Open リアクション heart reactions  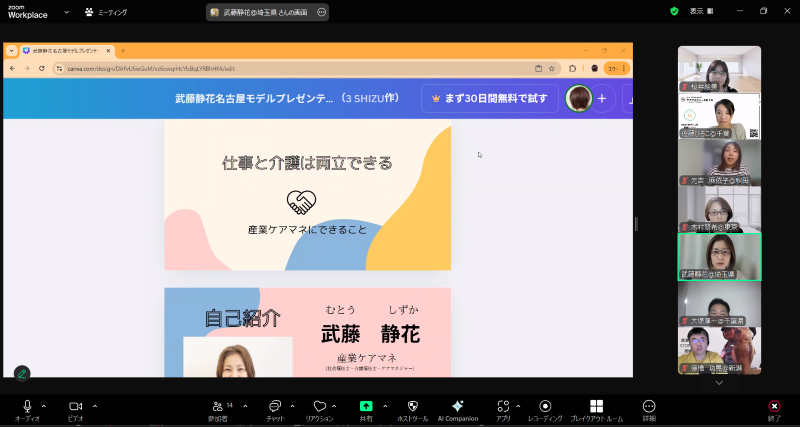pyautogui.click(x=320, y=406)
